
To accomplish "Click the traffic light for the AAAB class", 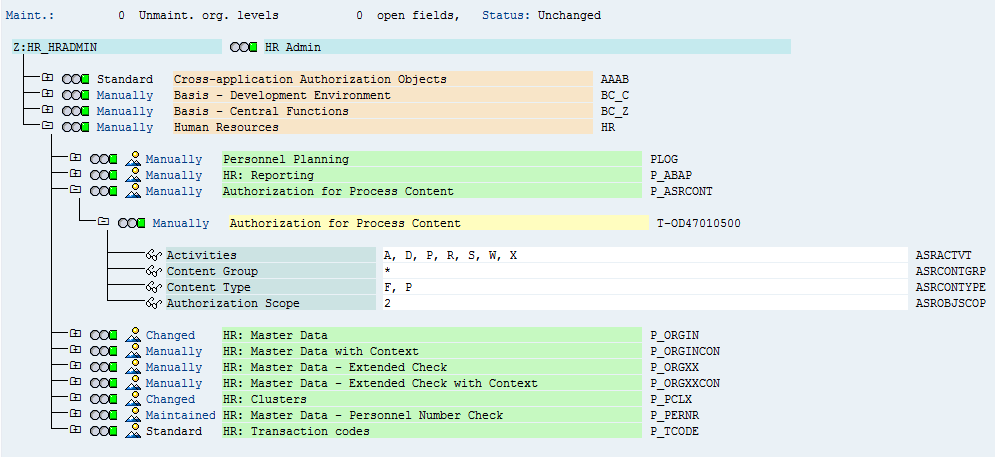I will pyautogui.click(x=76, y=79).
